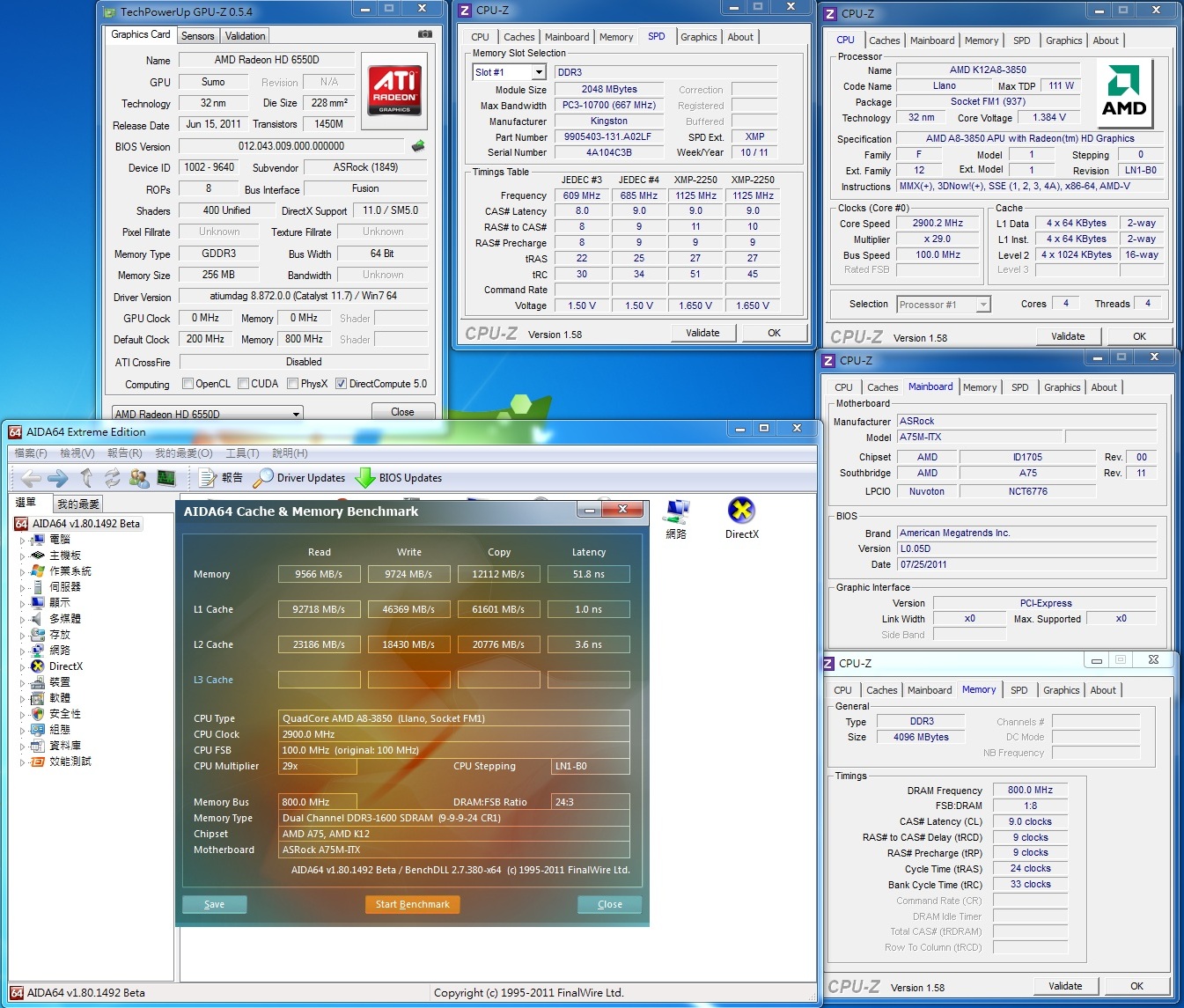Click the GPU-Z screenshot camera icon
Viewport: 1184px width, 1008px height.
point(424,34)
